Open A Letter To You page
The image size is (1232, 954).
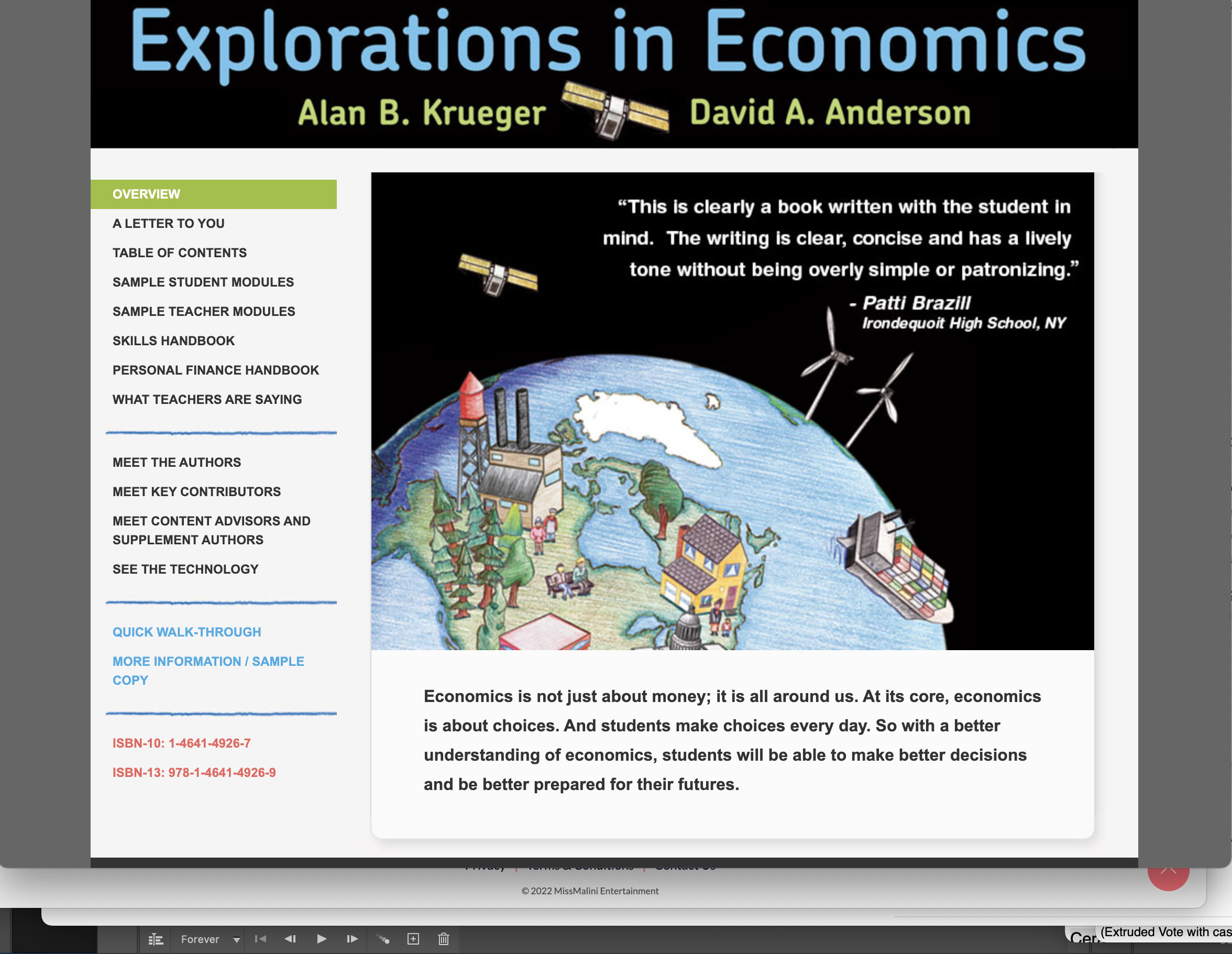click(x=168, y=223)
